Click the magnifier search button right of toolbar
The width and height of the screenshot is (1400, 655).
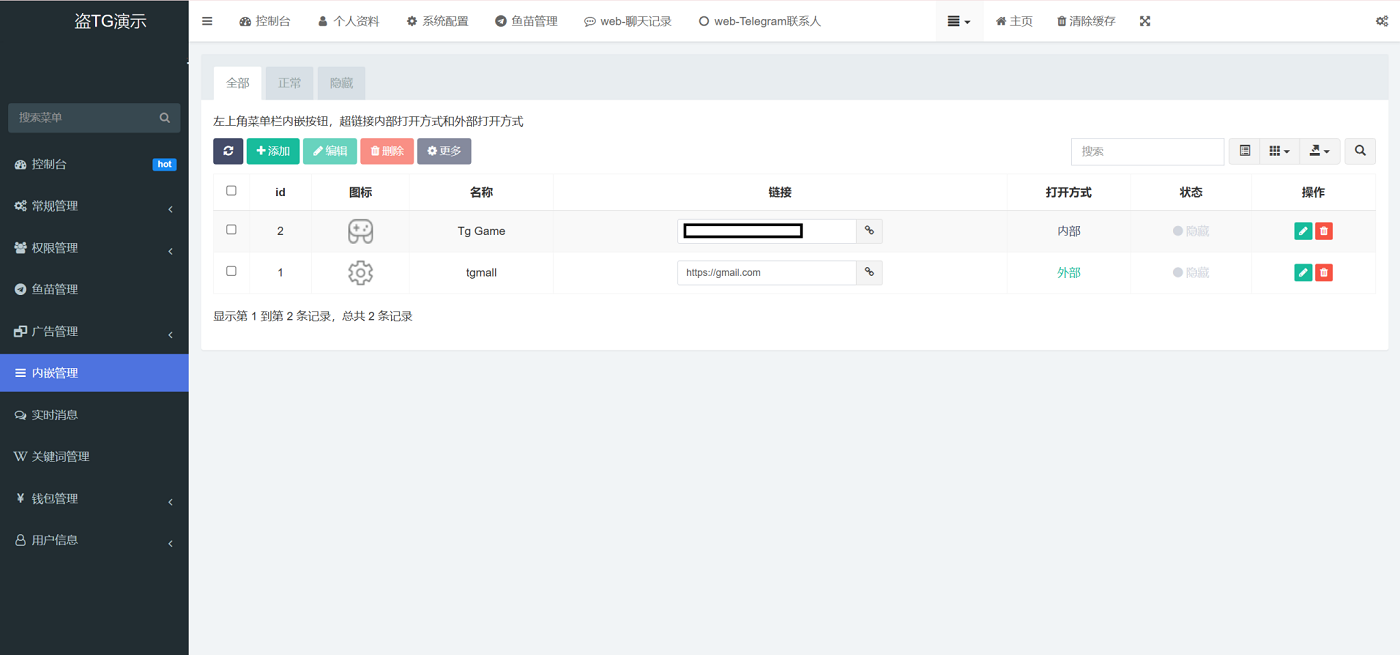tap(1360, 151)
